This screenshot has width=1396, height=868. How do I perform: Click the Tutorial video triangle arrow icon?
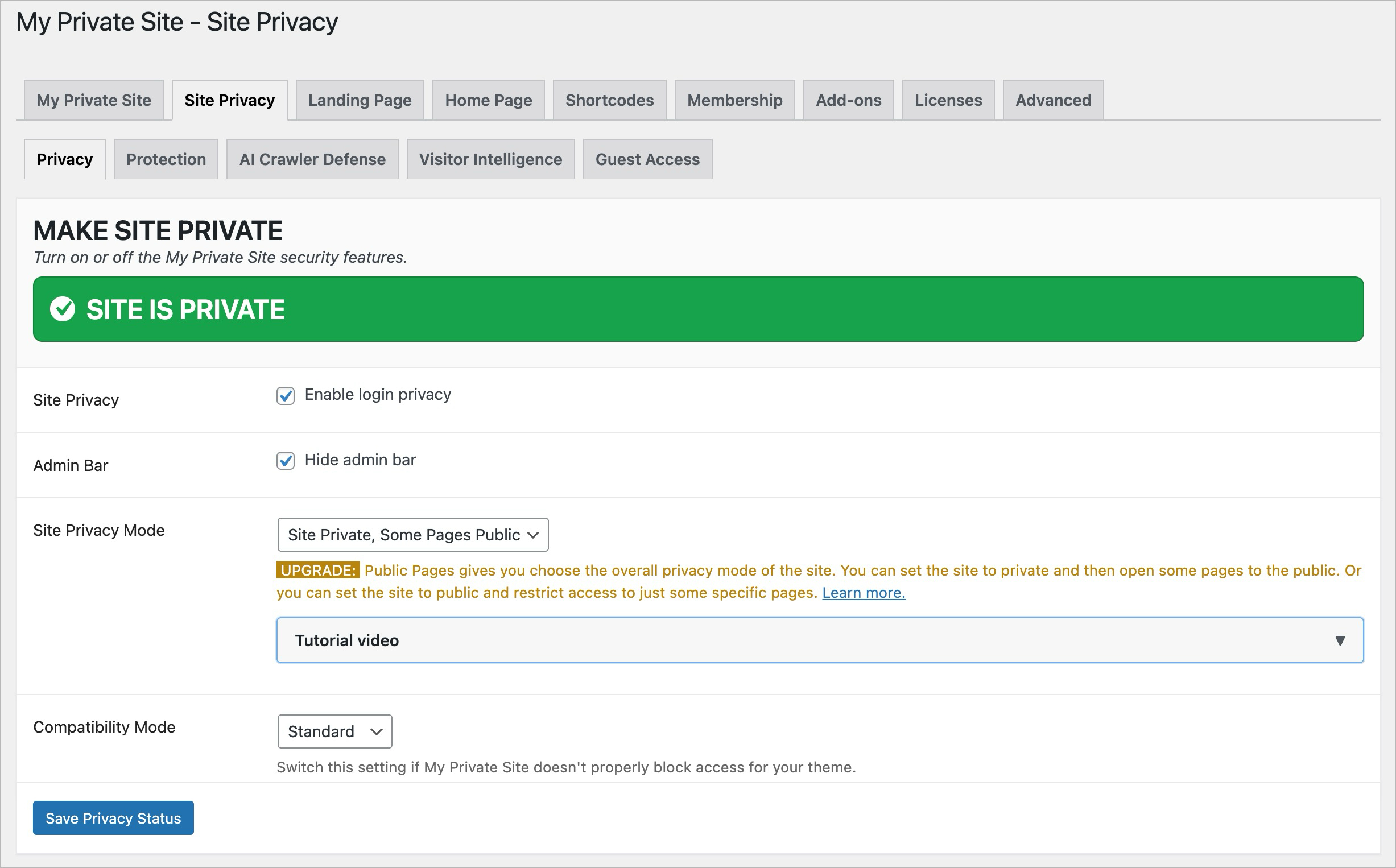pyautogui.click(x=1340, y=640)
